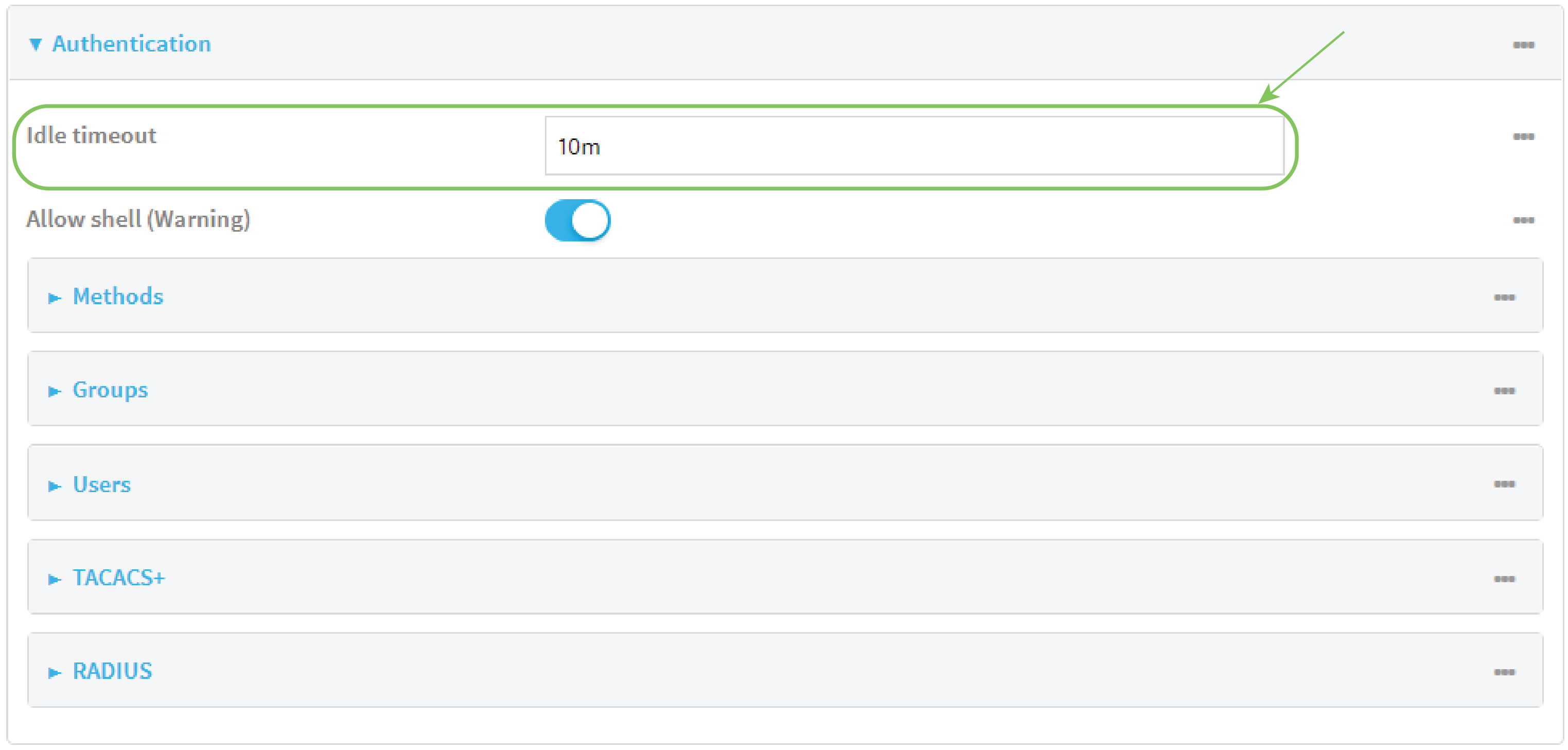This screenshot has height=750, width=1568.
Task: Select the 10m value text
Action: click(x=578, y=146)
